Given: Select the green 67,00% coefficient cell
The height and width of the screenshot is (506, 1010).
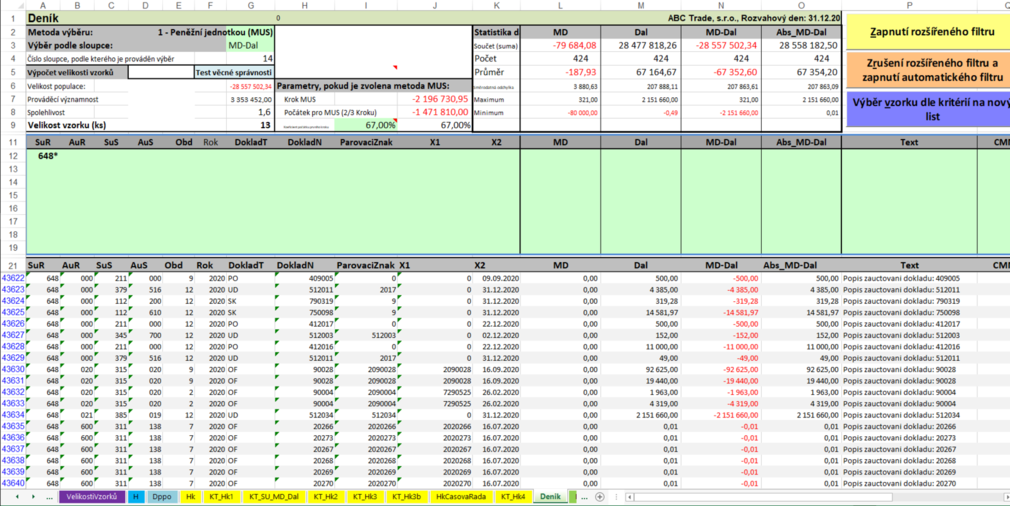Looking at the screenshot, I should (x=366, y=125).
